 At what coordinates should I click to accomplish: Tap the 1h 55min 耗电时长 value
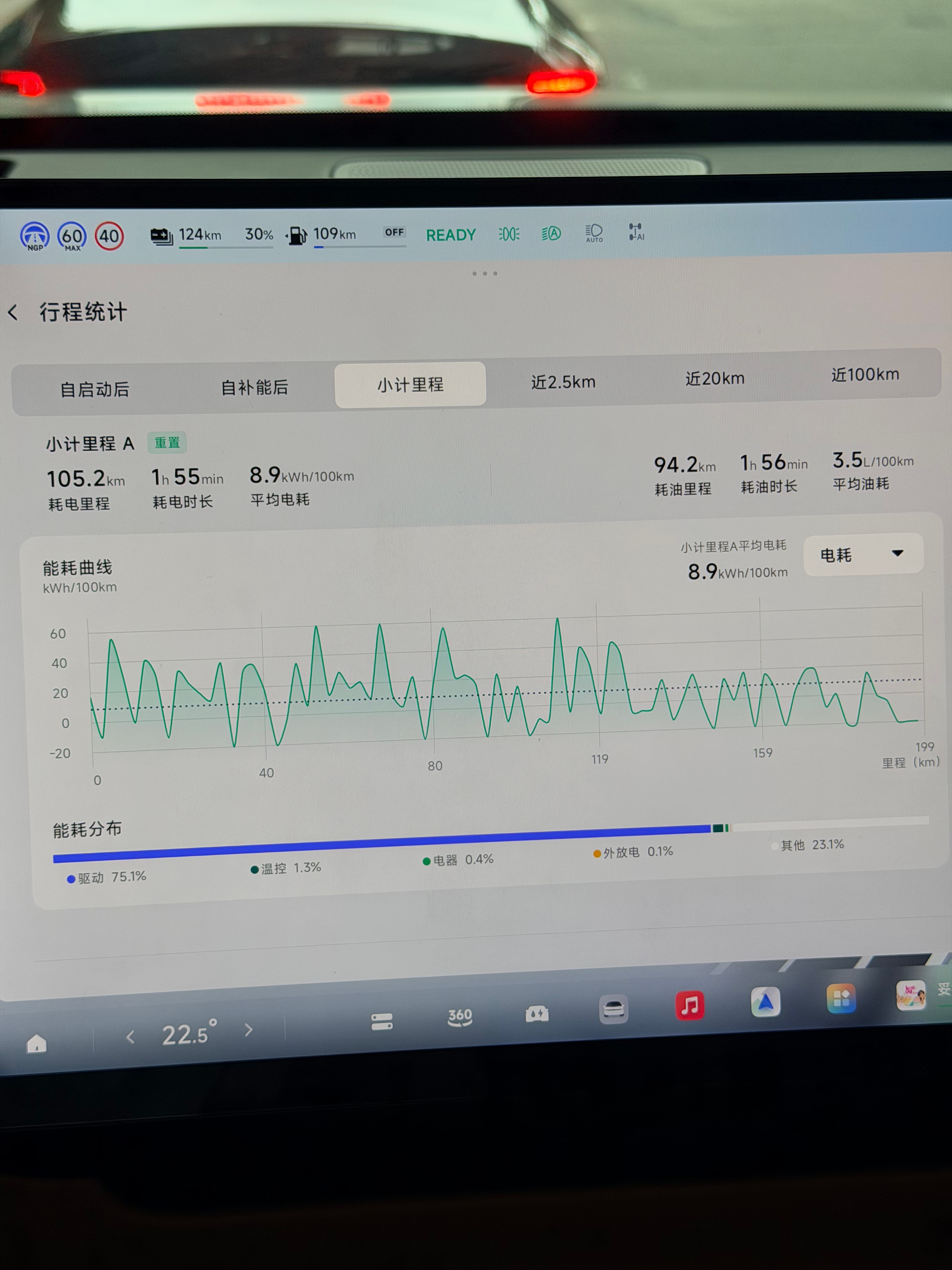(x=187, y=477)
